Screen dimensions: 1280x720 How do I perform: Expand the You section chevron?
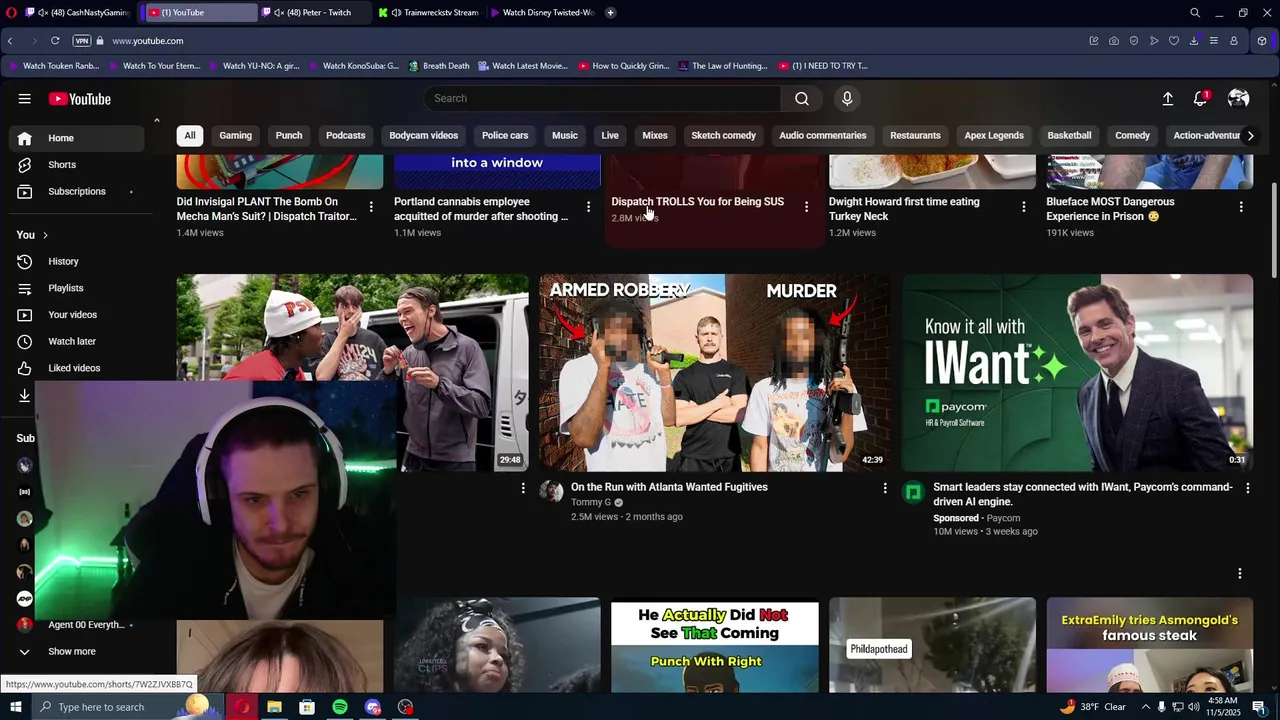[x=44, y=235]
